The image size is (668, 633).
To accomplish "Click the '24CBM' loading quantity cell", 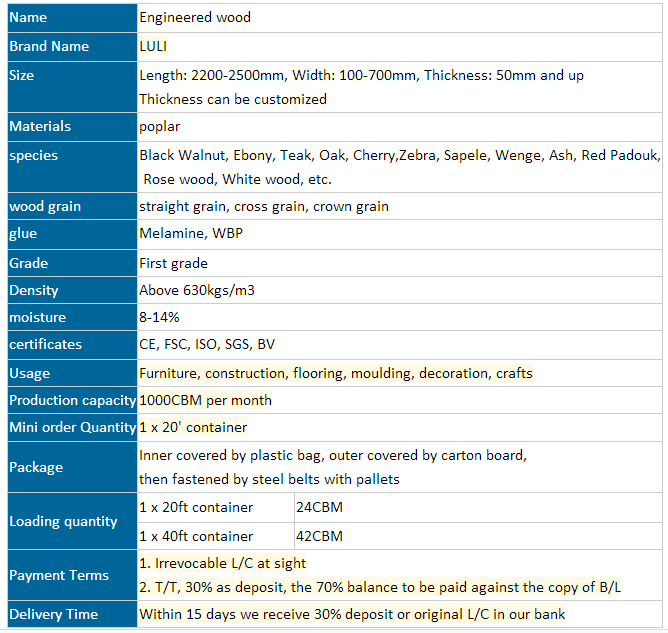I will pyautogui.click(x=320, y=507).
